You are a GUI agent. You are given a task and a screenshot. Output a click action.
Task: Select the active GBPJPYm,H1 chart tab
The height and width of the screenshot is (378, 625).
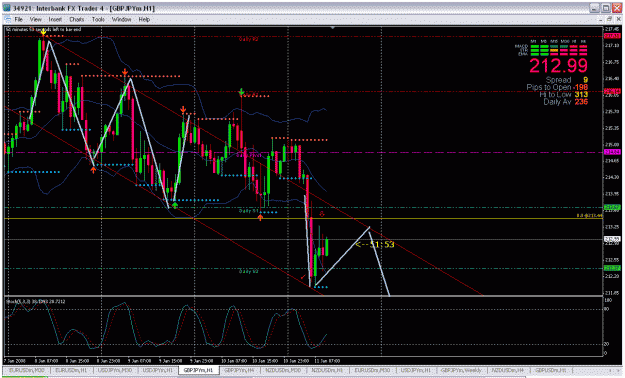click(x=199, y=370)
